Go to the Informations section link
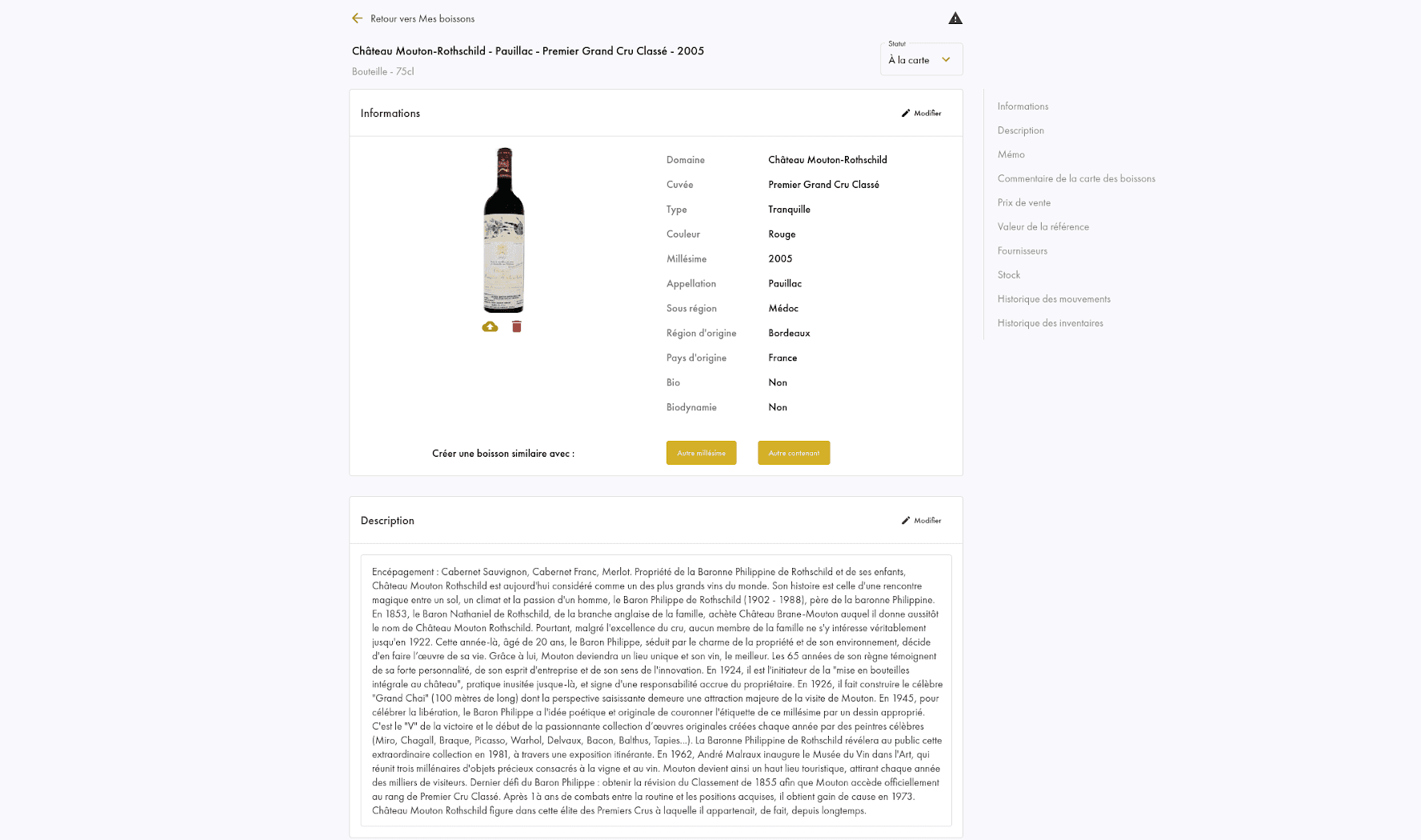This screenshot has height=840, width=1421. (x=1023, y=106)
